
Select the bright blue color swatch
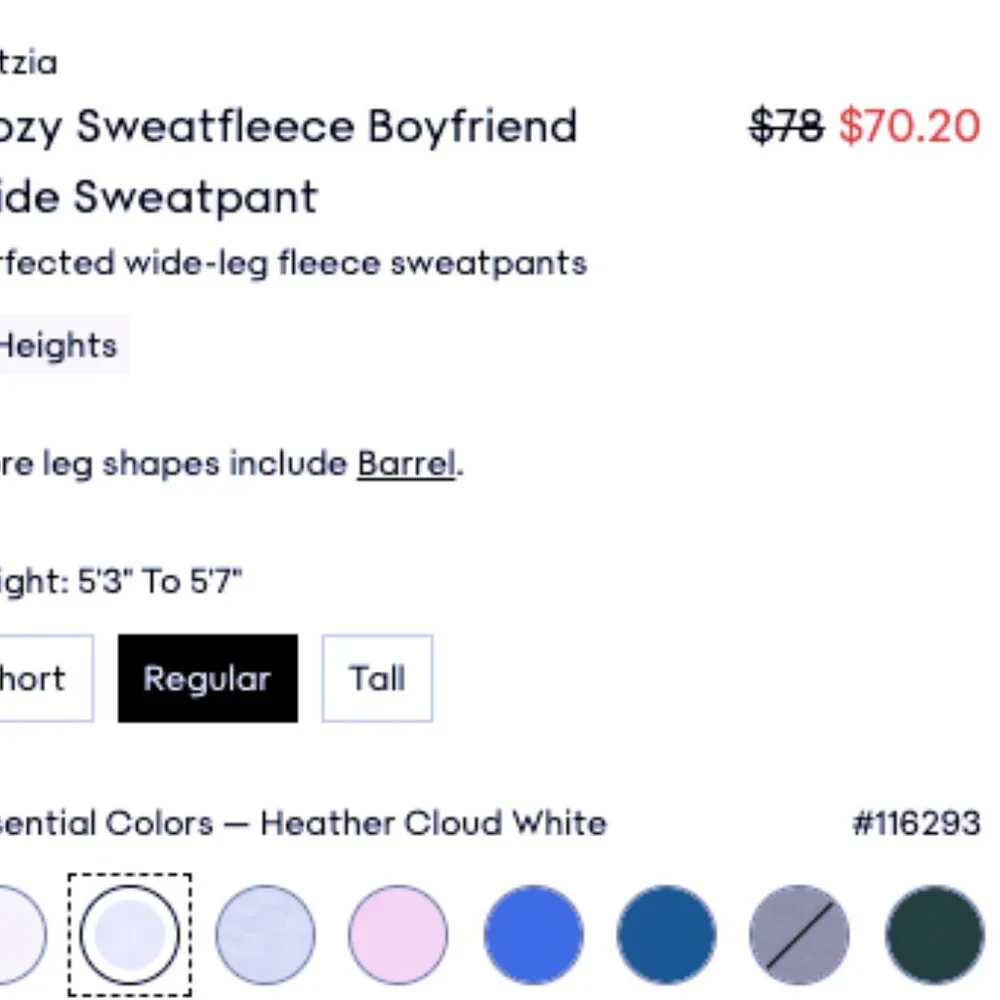point(532,933)
